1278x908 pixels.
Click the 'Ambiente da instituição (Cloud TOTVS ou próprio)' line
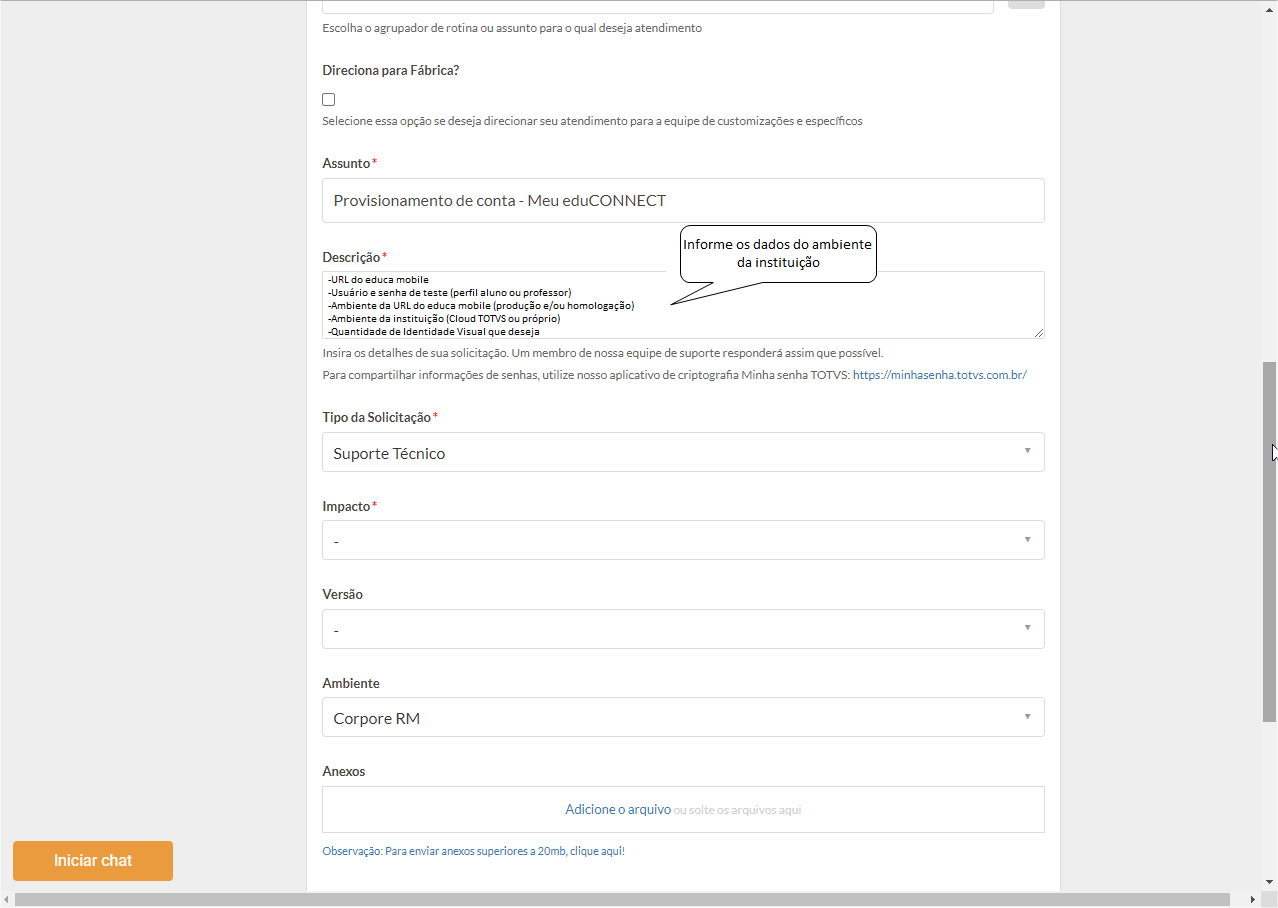coord(444,318)
